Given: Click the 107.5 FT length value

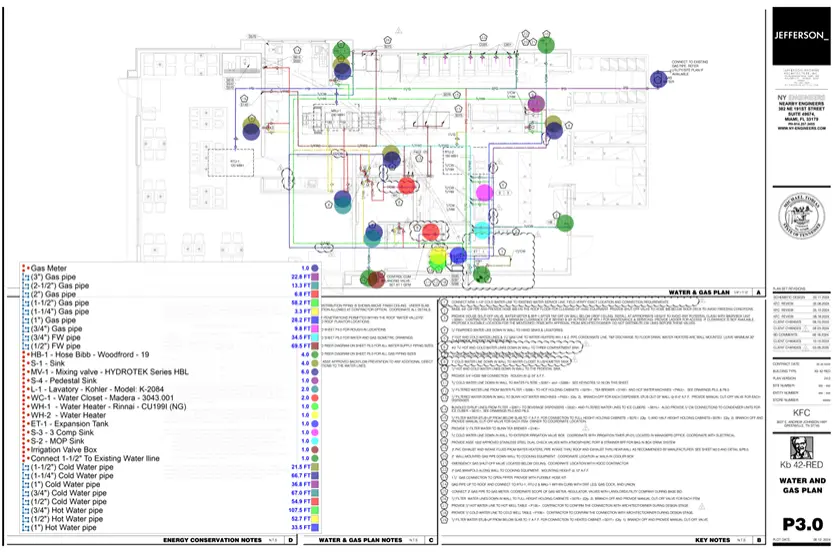Looking at the screenshot, I should coord(300,510).
